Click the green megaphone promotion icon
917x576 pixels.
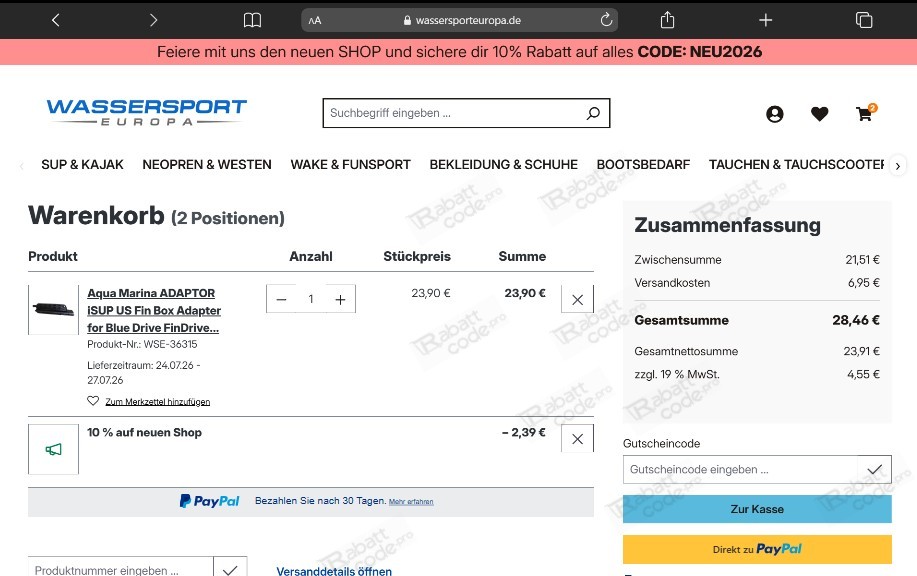pyautogui.click(x=53, y=449)
